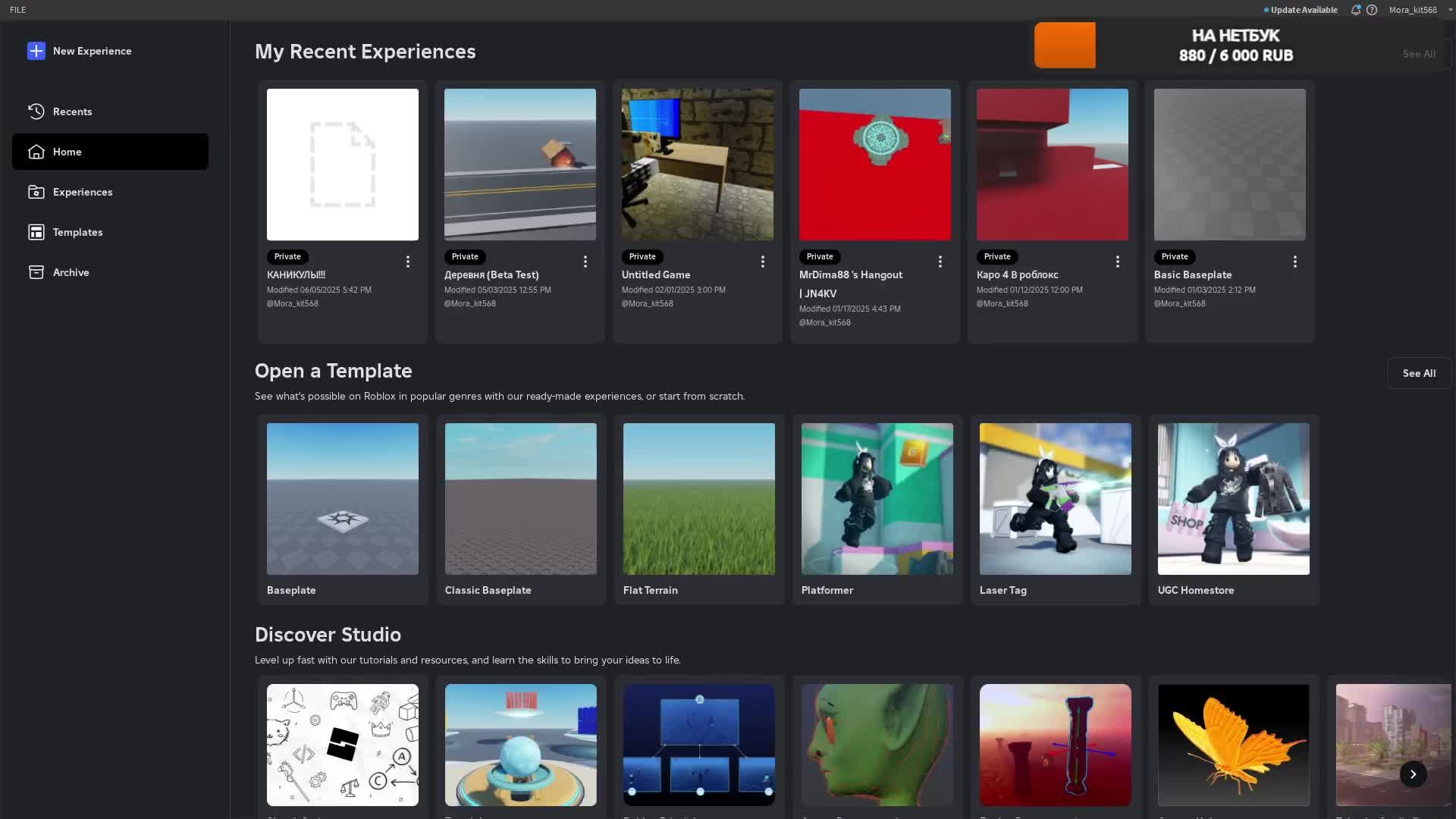Click See All next to Open a Template
The width and height of the screenshot is (1456, 819).
(1419, 373)
